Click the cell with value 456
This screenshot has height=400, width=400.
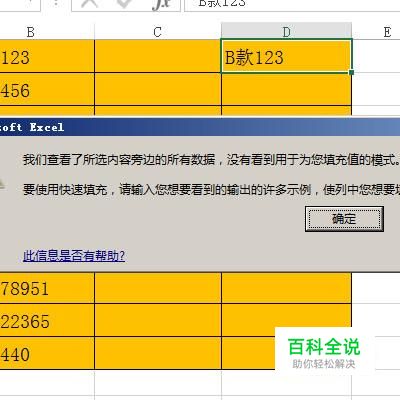47,89
